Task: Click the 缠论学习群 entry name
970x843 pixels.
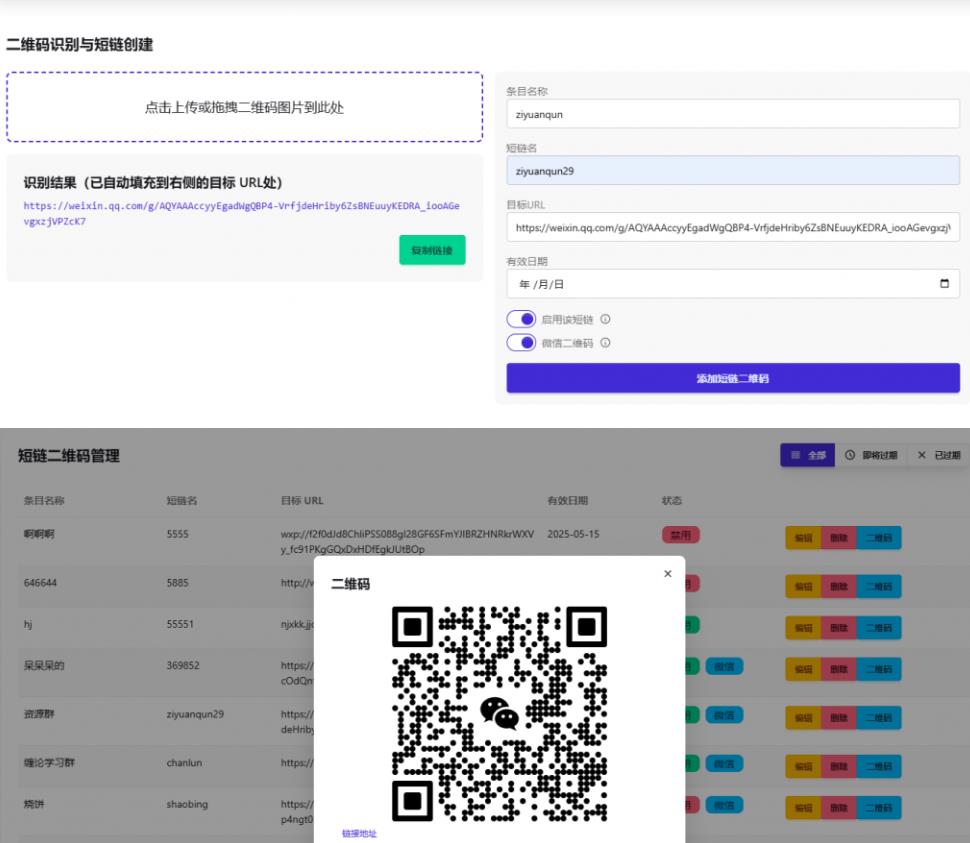Action: click(x=49, y=763)
